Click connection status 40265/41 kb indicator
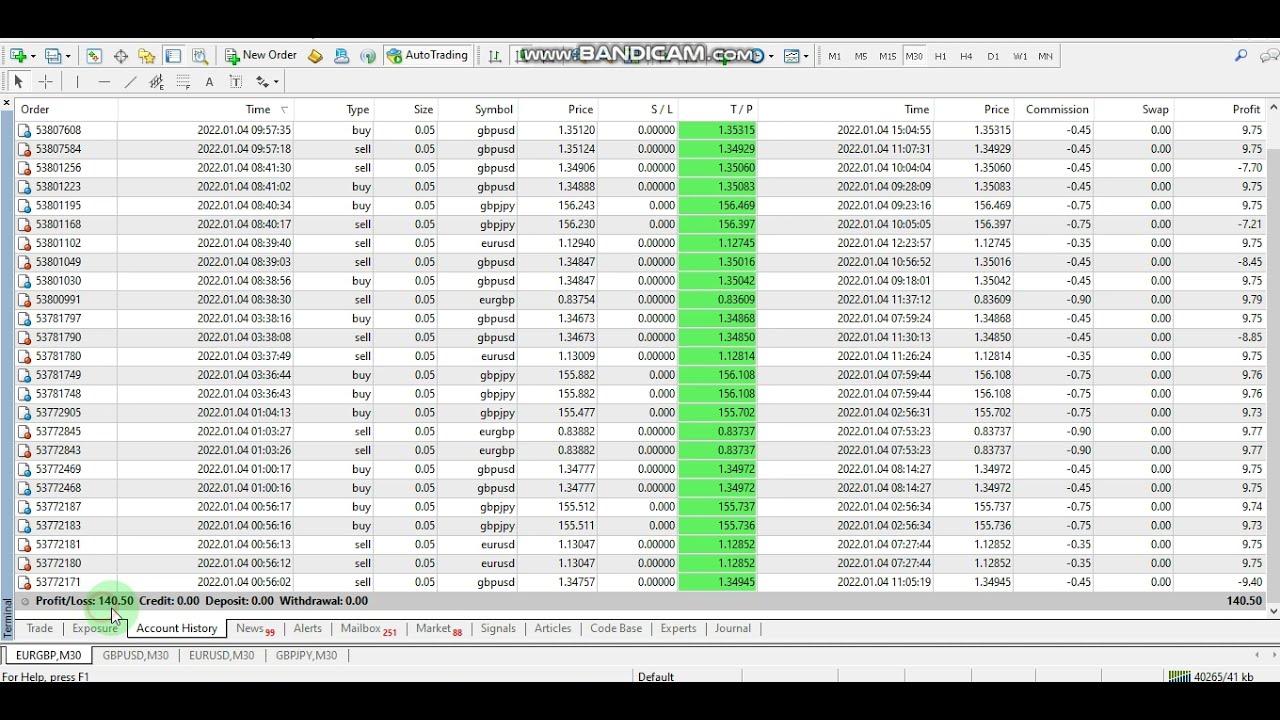This screenshot has width=1280, height=720. 1211,677
